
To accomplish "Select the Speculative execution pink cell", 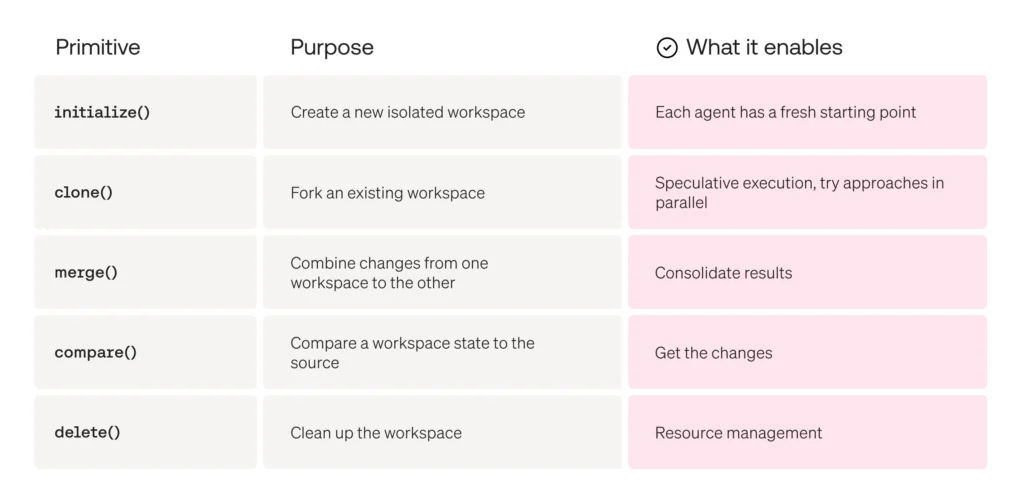I will click(x=808, y=192).
